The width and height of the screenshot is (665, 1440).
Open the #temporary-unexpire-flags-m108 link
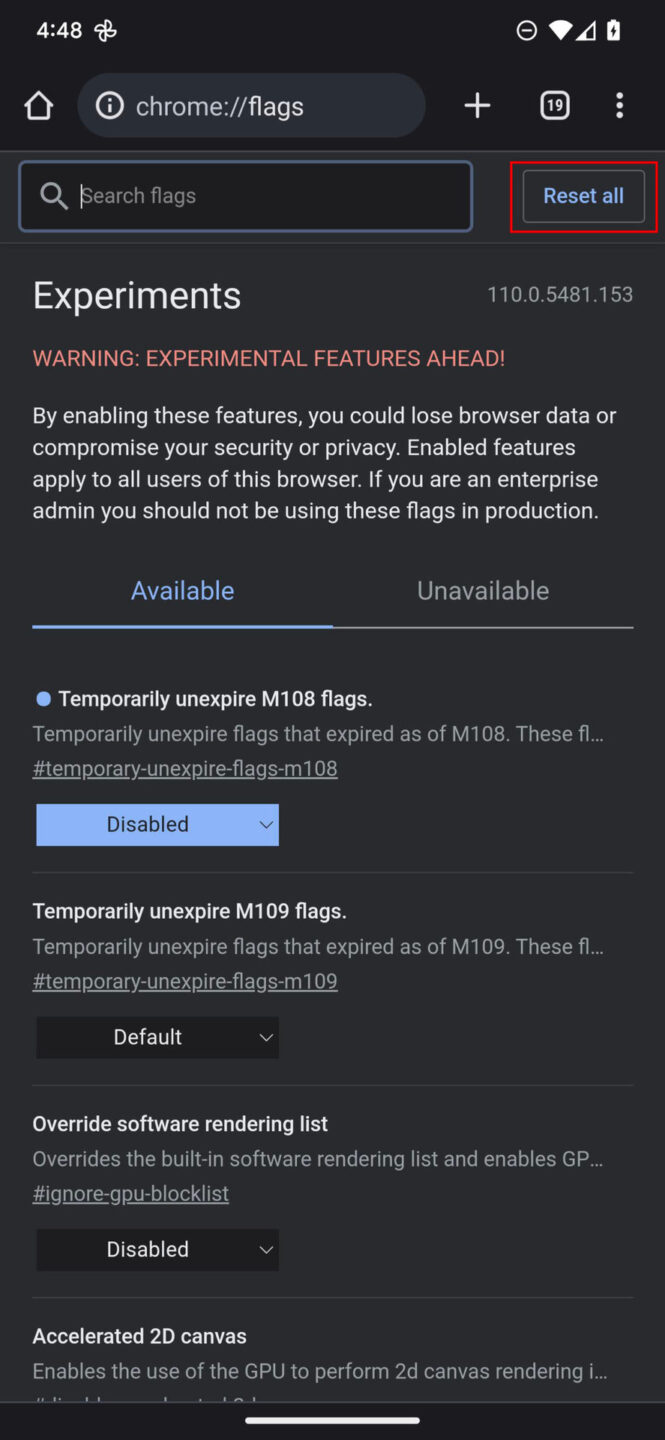[x=185, y=768]
